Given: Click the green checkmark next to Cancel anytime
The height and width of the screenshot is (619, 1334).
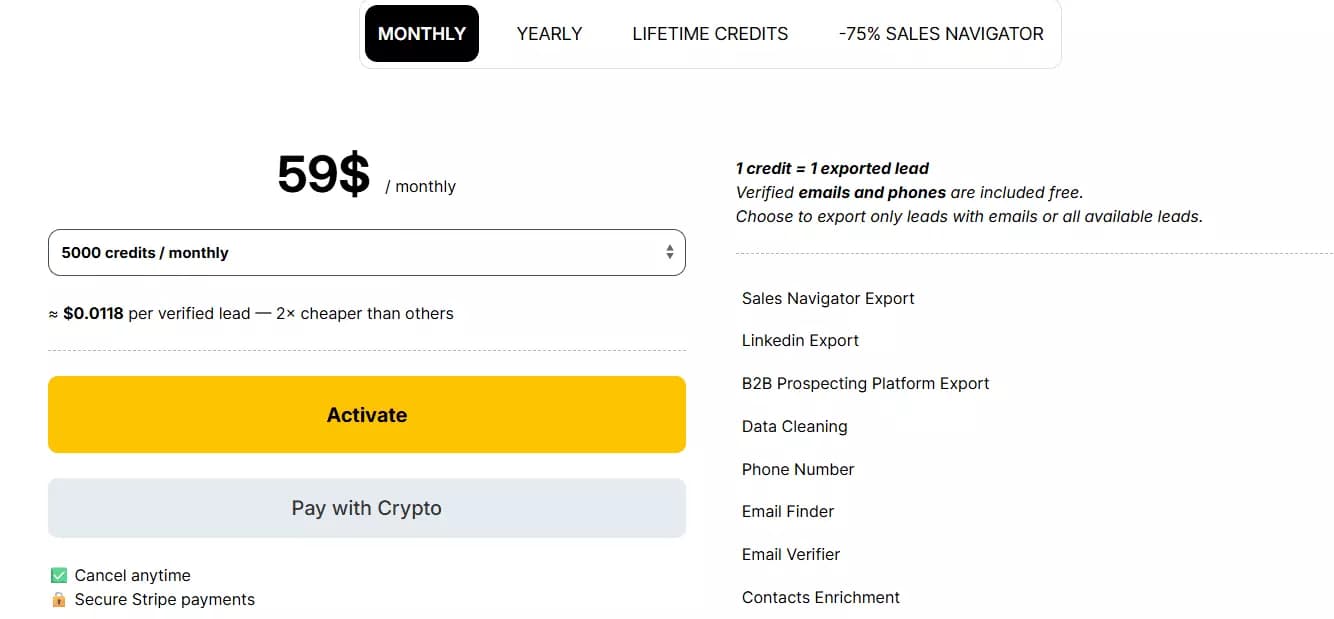Looking at the screenshot, I should (x=58, y=575).
